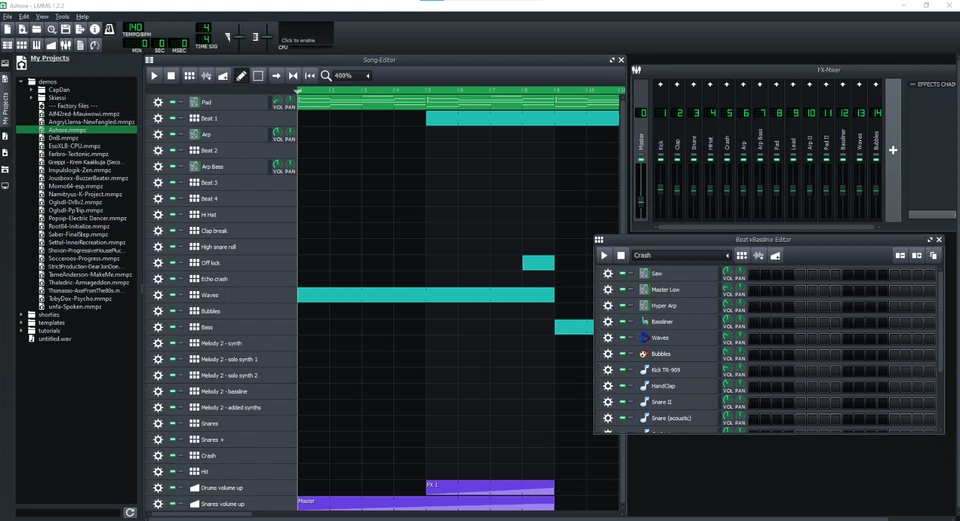Mute the Pad track

(x=173, y=102)
